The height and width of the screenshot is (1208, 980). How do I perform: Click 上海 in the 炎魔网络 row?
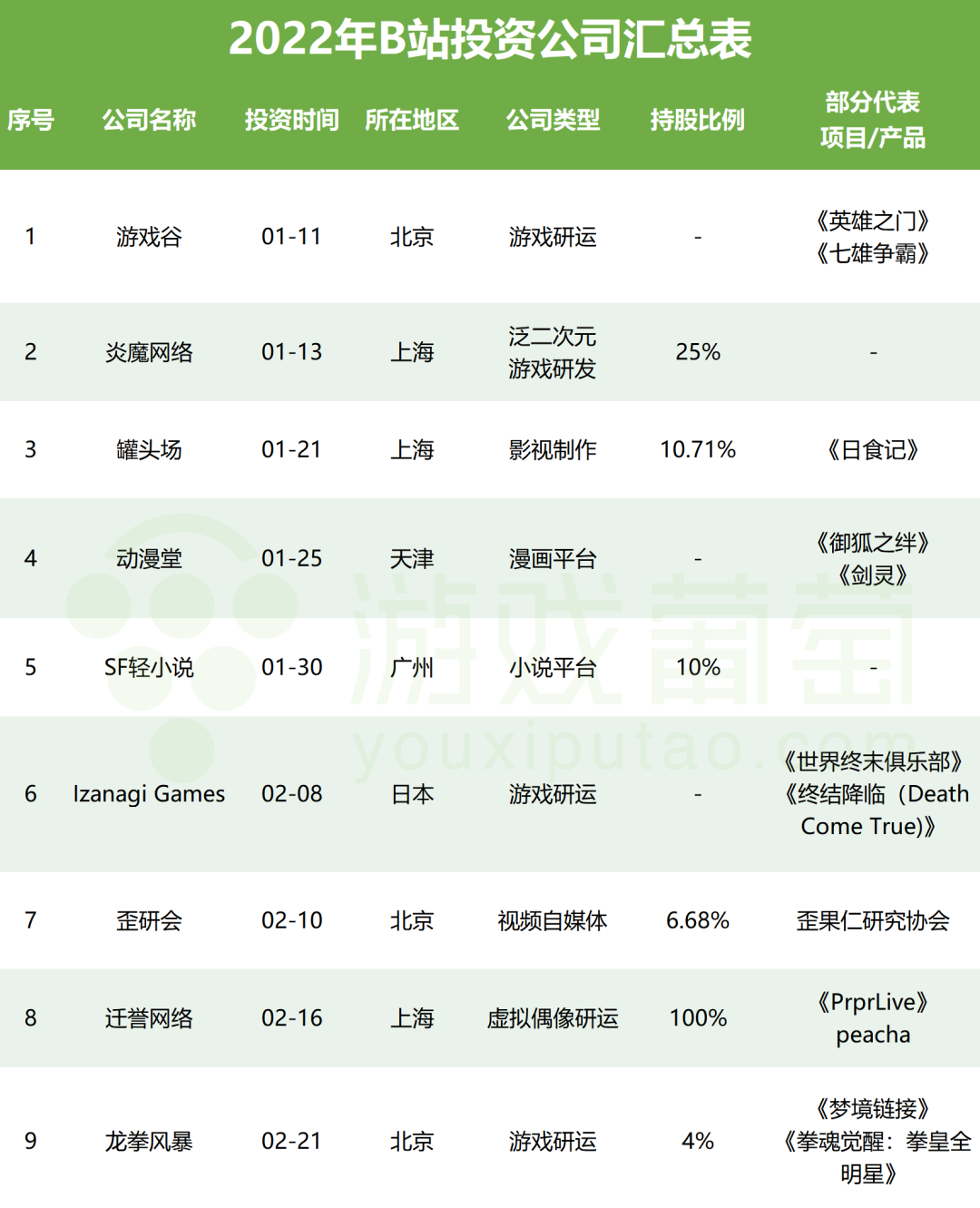point(412,352)
